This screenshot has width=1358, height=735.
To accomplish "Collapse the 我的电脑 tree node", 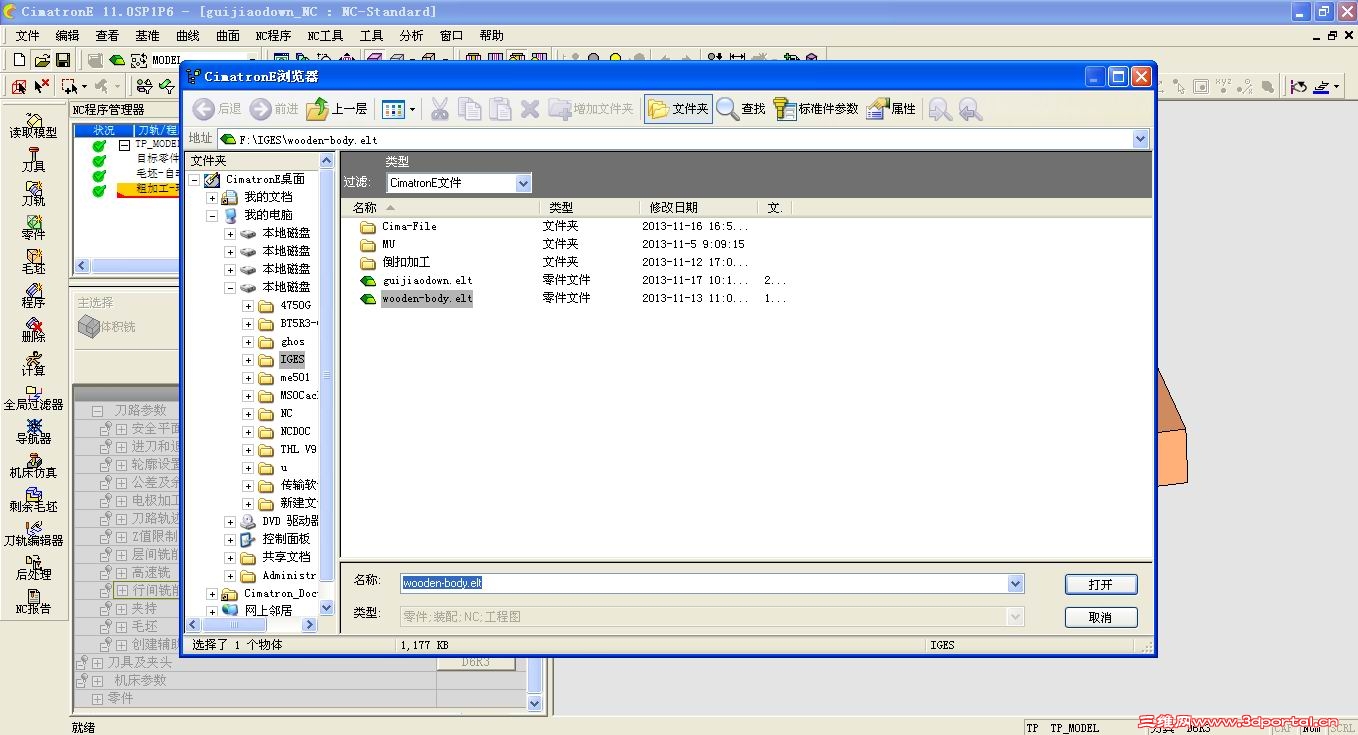I will click(212, 216).
